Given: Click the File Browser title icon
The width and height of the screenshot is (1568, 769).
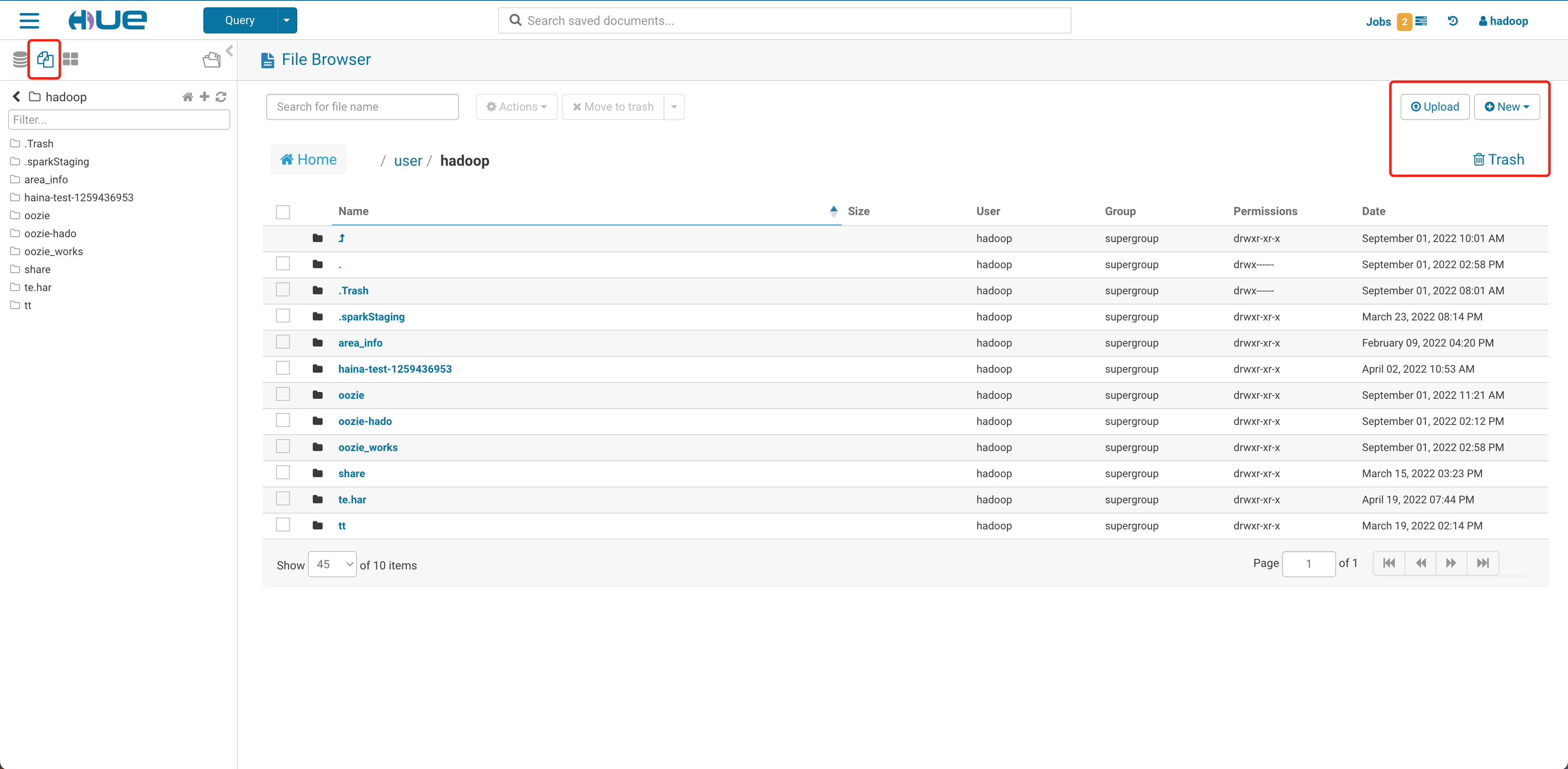Looking at the screenshot, I should (x=267, y=60).
